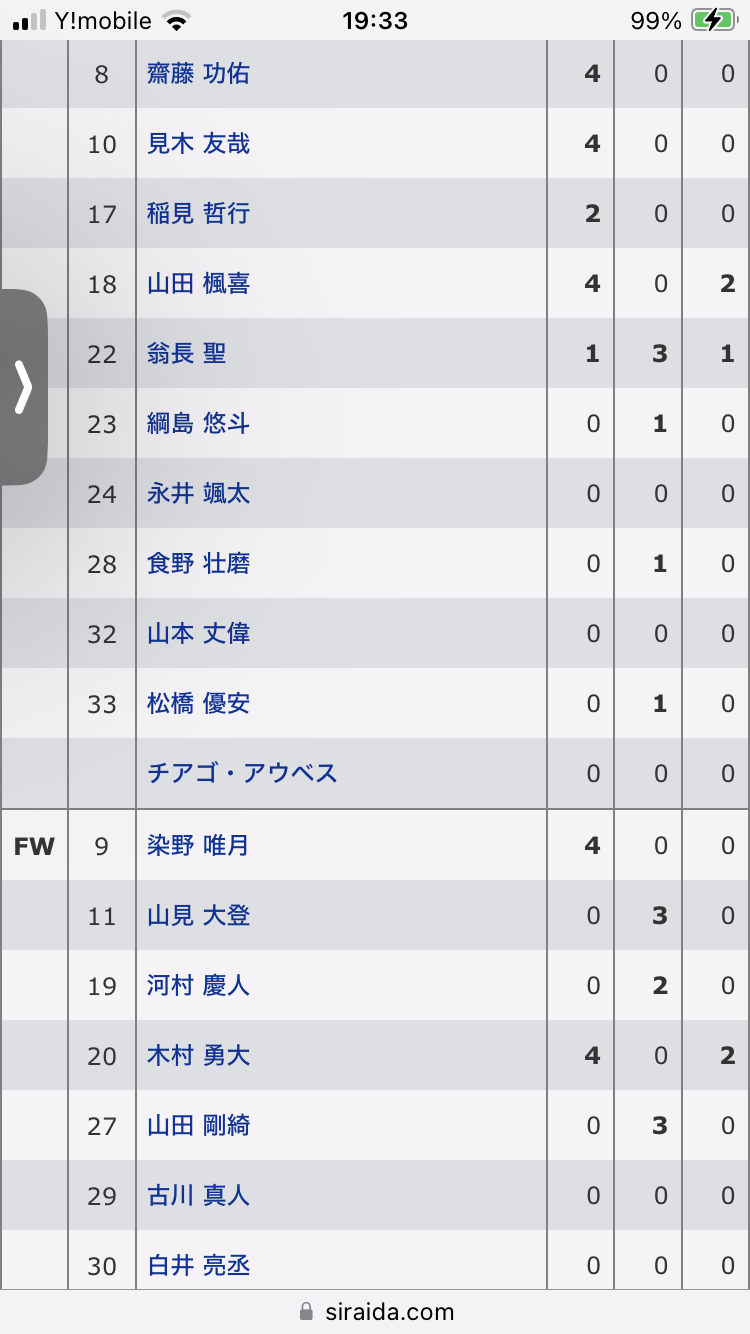View player 食野 壮磨
This screenshot has height=1334, width=750.
tap(198, 563)
